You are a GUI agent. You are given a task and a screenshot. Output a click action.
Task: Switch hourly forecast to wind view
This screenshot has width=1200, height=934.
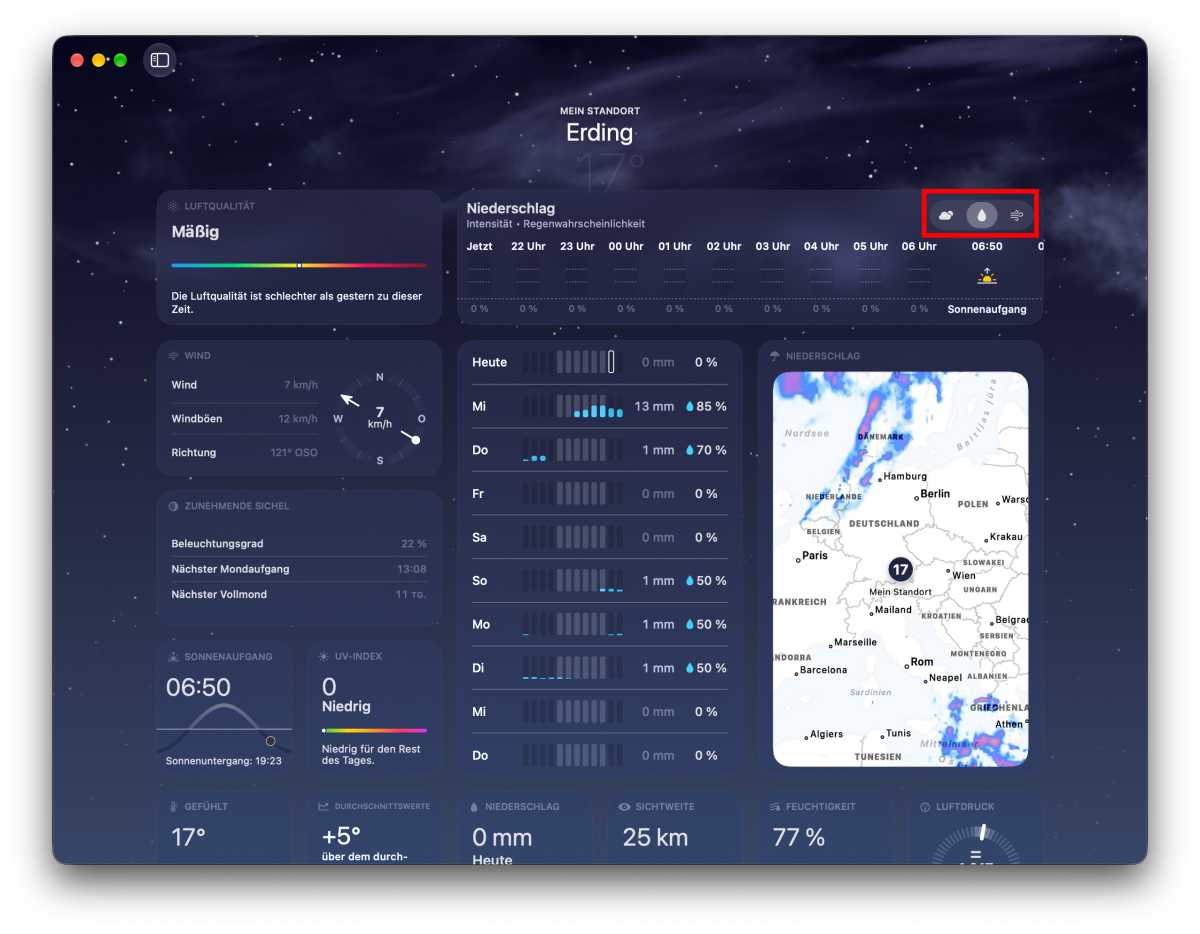[1017, 215]
